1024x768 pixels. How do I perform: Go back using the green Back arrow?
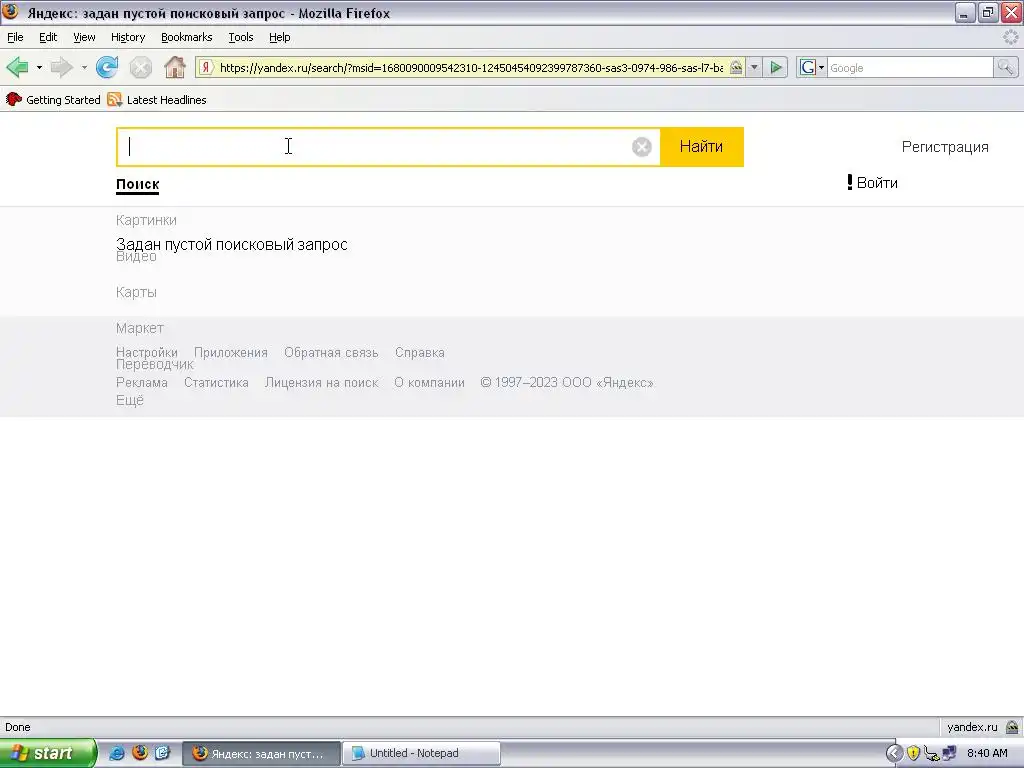click(17, 67)
